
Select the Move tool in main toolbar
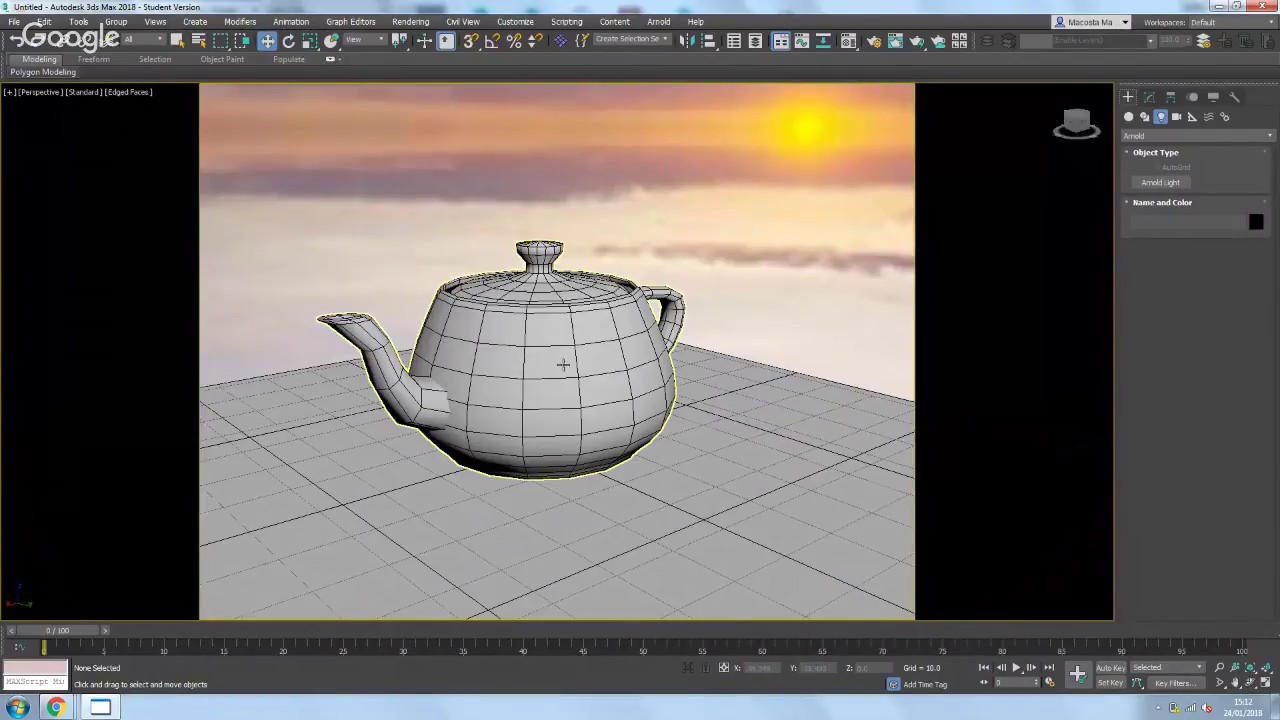[x=267, y=41]
